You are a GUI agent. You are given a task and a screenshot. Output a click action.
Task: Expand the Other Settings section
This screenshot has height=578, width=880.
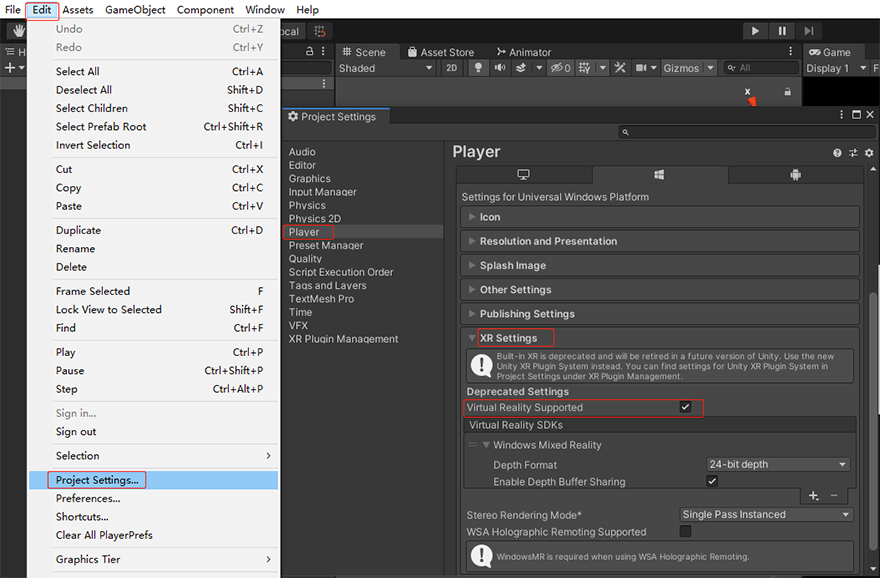tap(660, 290)
